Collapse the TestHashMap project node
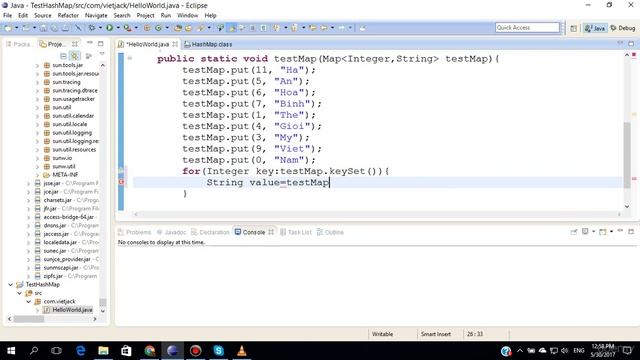The image size is (640, 360). click(x=10, y=284)
